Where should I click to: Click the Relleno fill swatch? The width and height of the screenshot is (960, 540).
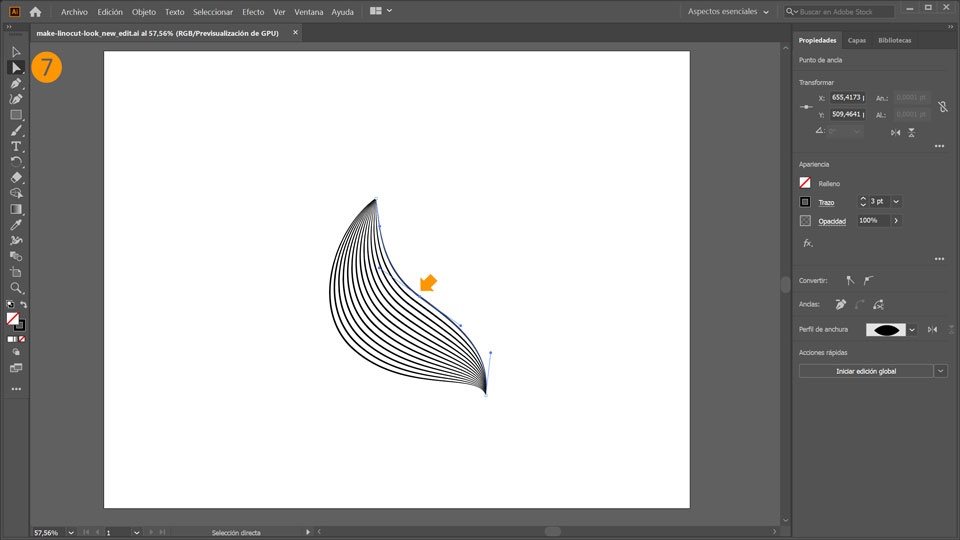(x=805, y=183)
